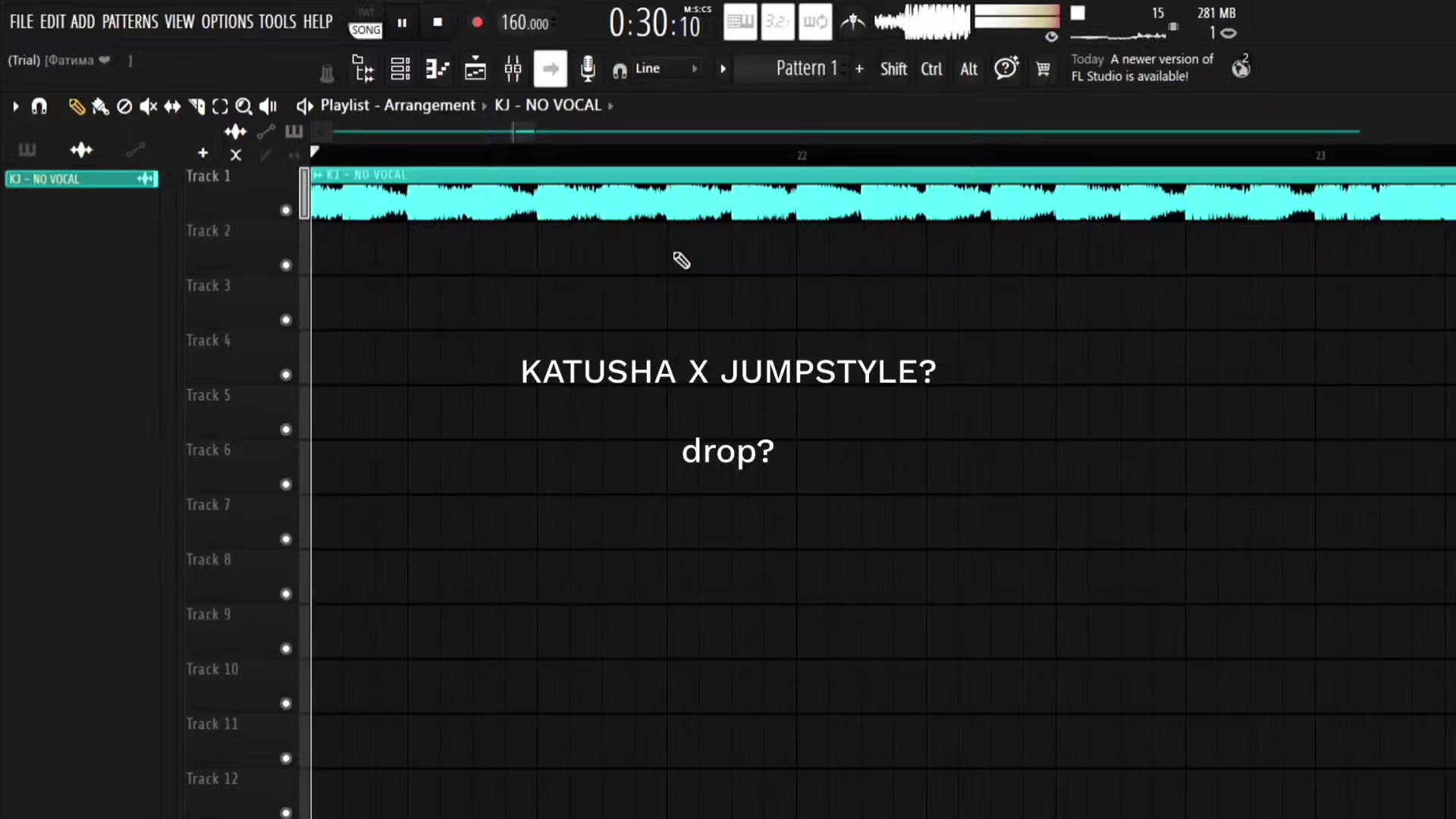Select KJ - NO VOCAL in picker panel
The width and height of the screenshot is (1456, 819).
click(x=81, y=179)
